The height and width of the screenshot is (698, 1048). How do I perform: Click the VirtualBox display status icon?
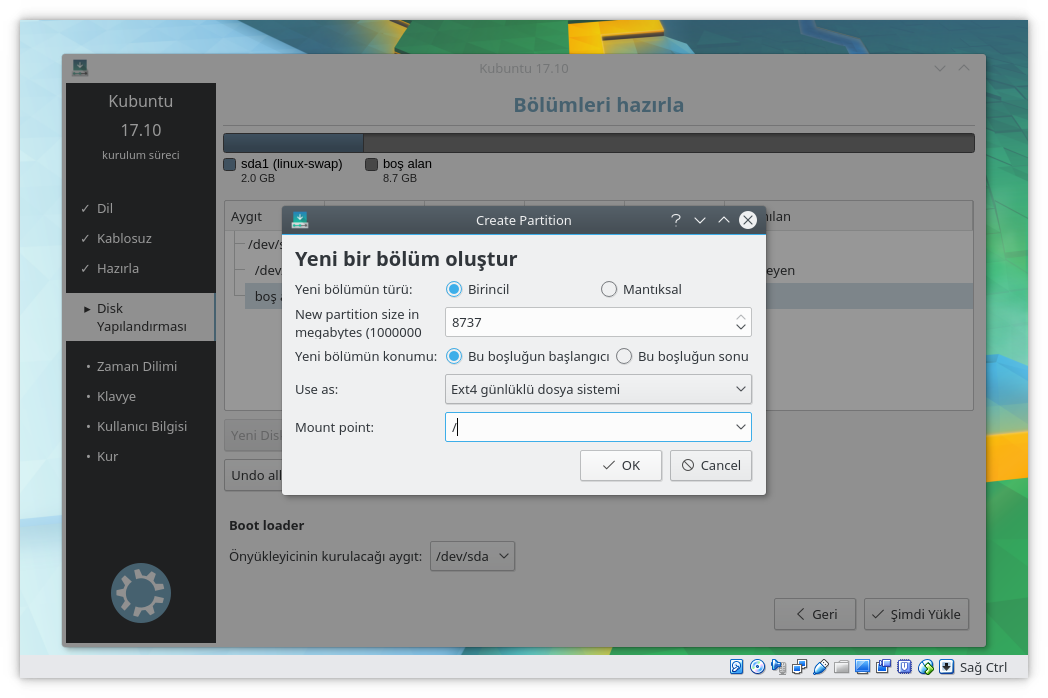tap(862, 667)
